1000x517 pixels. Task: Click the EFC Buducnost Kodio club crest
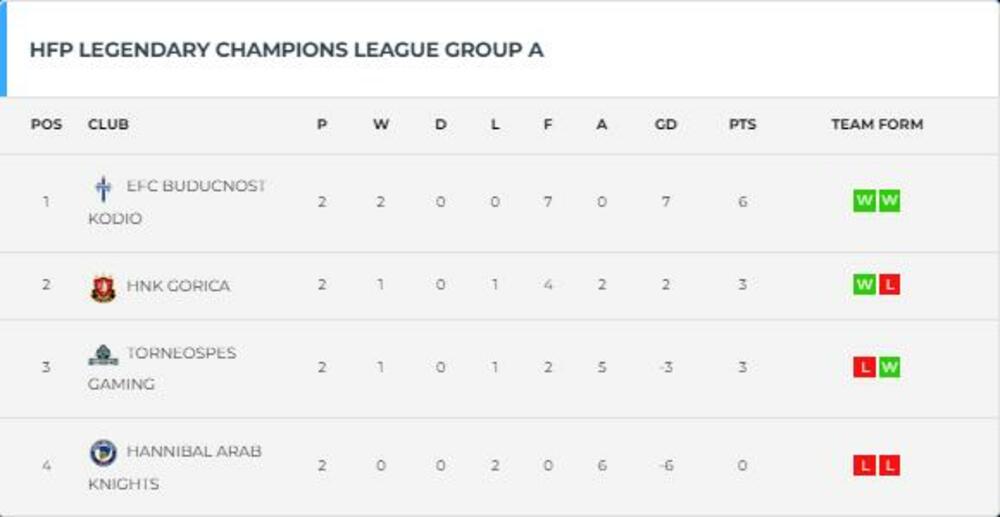102,188
